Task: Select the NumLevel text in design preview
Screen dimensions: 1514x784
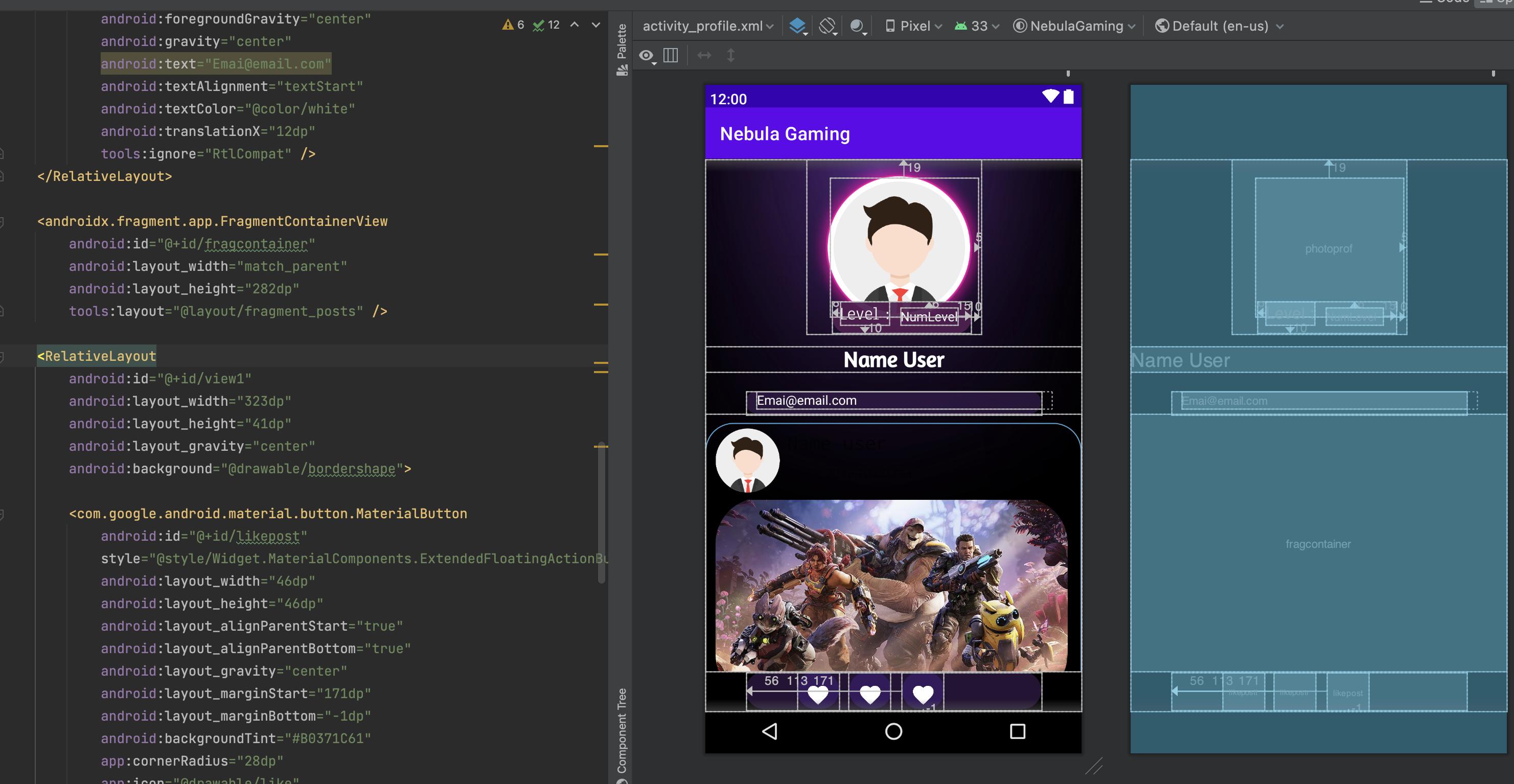Action: pyautogui.click(x=929, y=317)
